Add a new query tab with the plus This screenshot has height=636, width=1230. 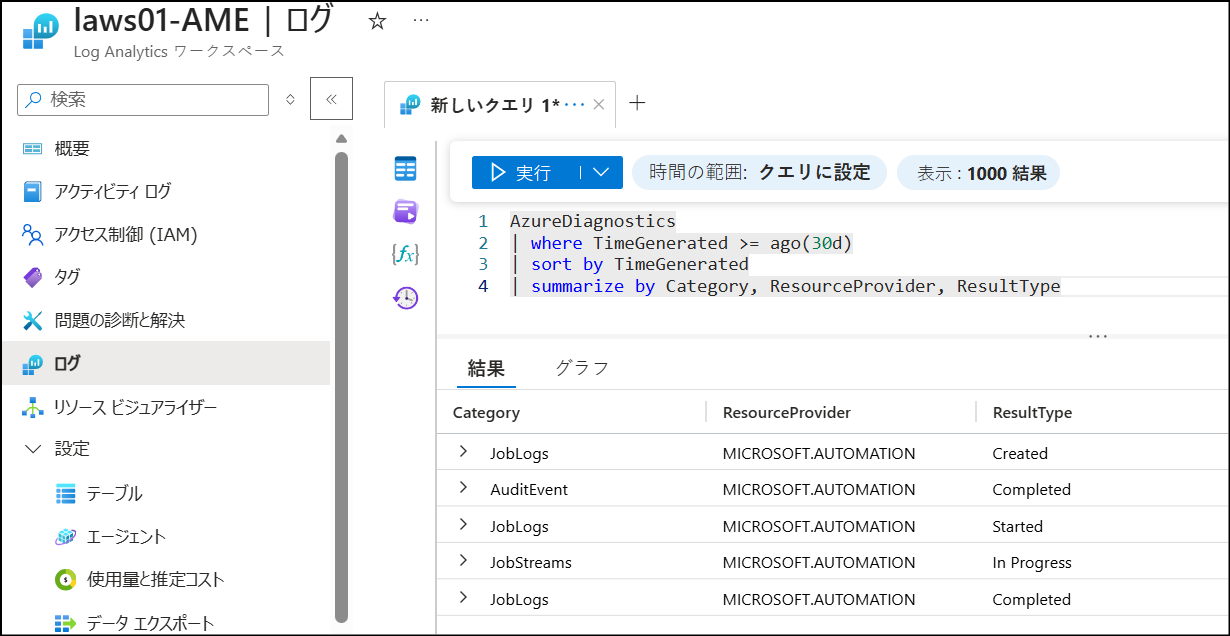tap(637, 103)
